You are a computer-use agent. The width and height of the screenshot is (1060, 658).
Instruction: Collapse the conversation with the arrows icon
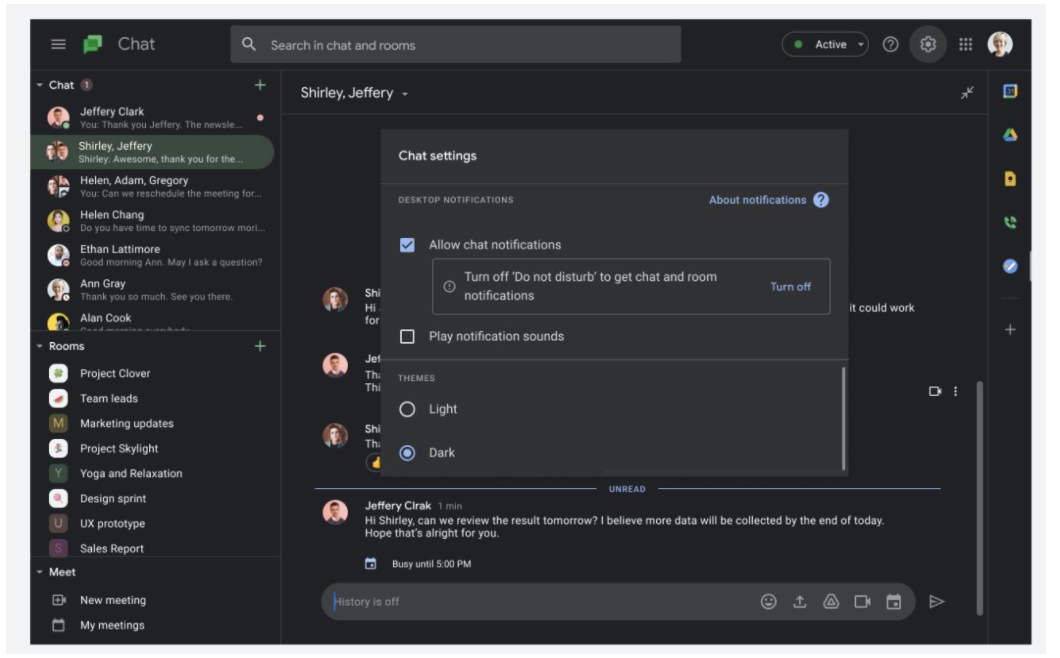point(967,93)
